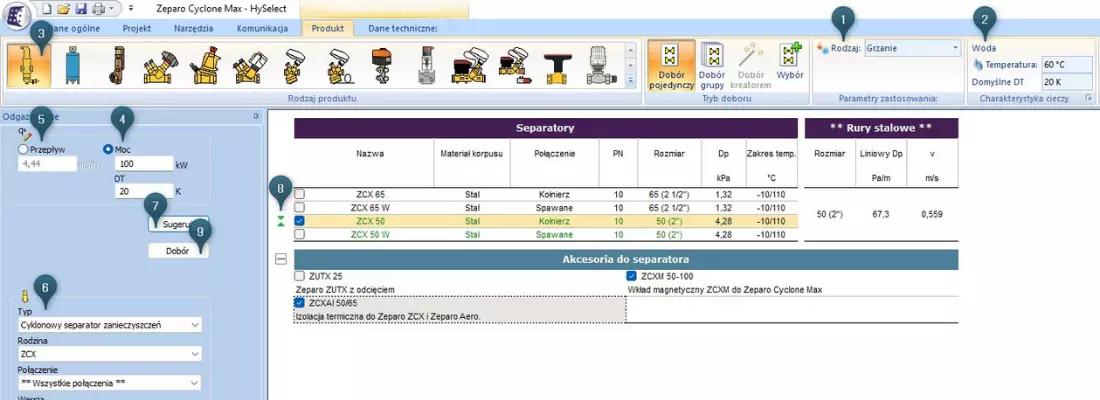Select the combined red-cap and white actuator valve icon
The height and width of the screenshot is (400, 1100).
470,65
